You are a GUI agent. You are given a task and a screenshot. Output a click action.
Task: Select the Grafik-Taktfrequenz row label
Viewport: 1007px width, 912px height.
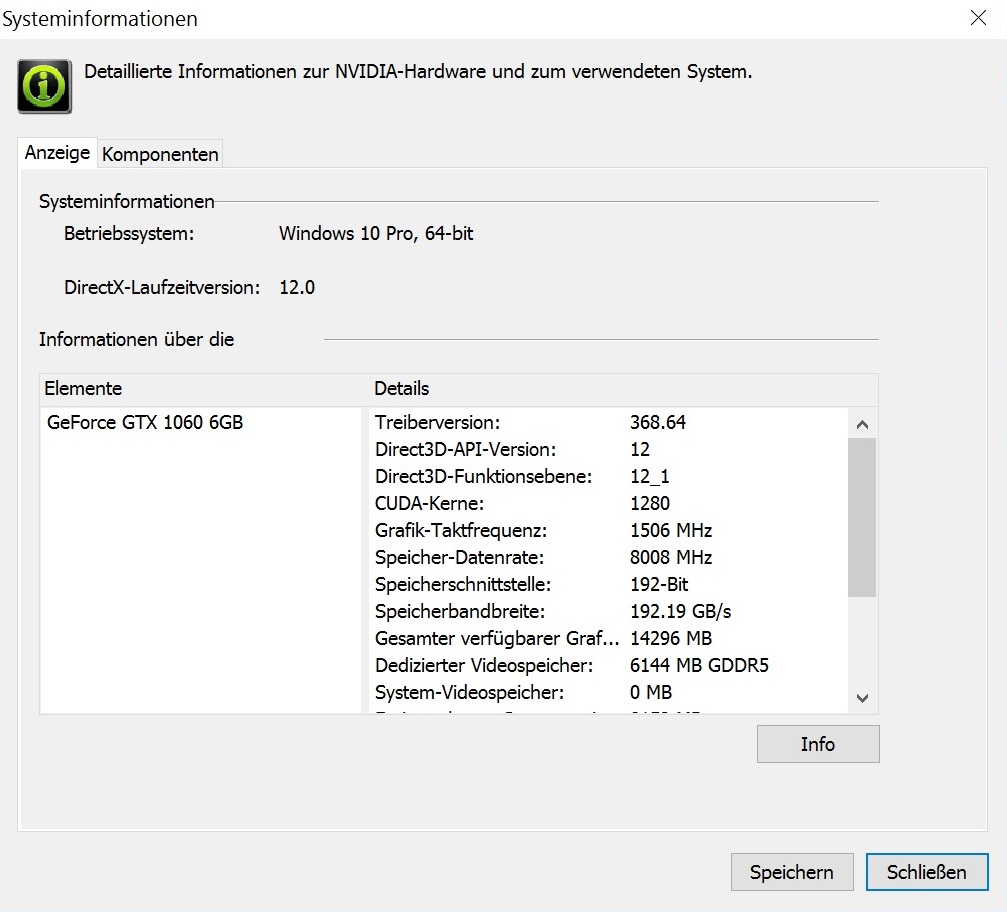click(461, 530)
